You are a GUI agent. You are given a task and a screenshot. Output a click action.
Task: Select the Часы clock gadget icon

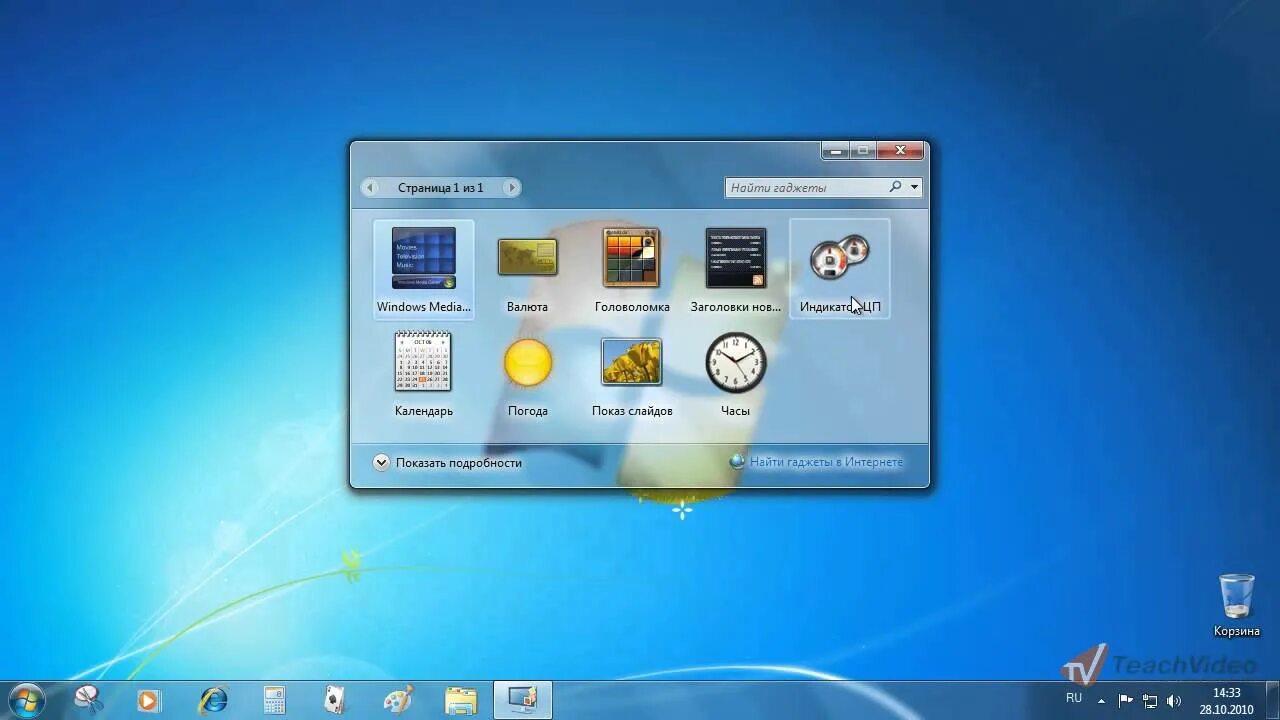[736, 362]
